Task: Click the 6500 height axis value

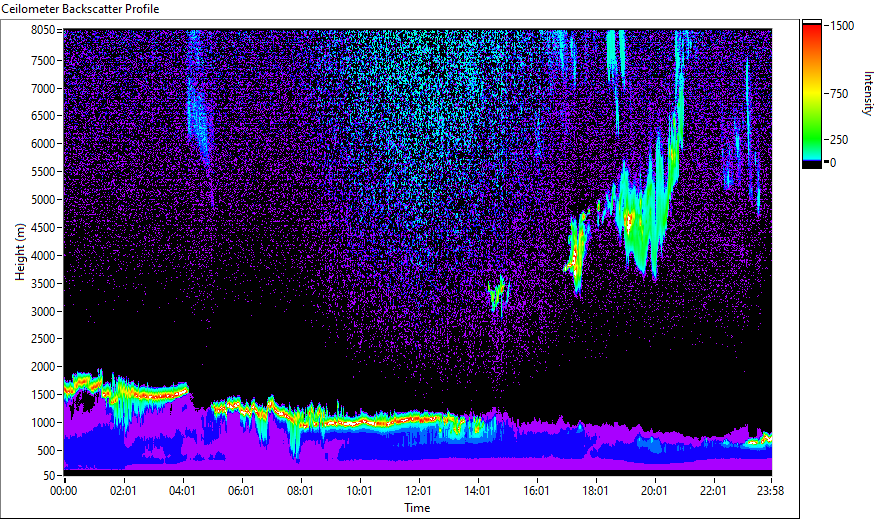Action: tap(43, 116)
